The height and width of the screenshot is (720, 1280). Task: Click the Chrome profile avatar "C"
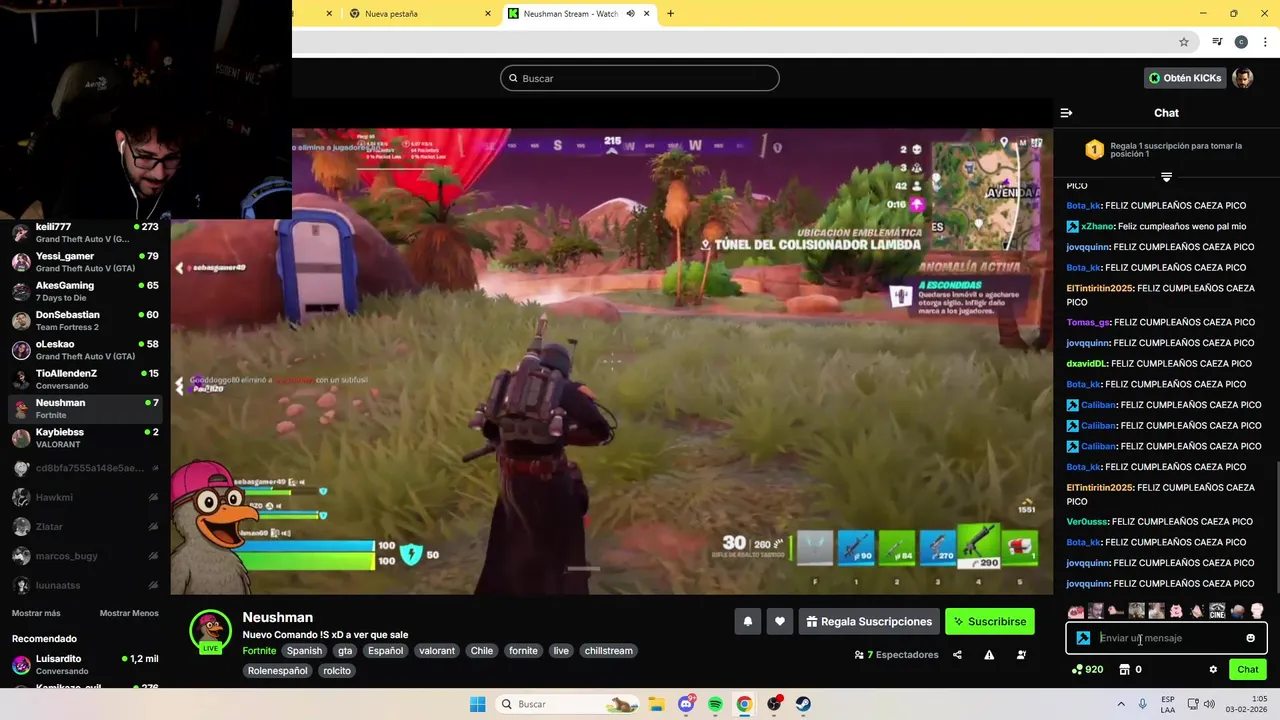pyautogui.click(x=1241, y=42)
